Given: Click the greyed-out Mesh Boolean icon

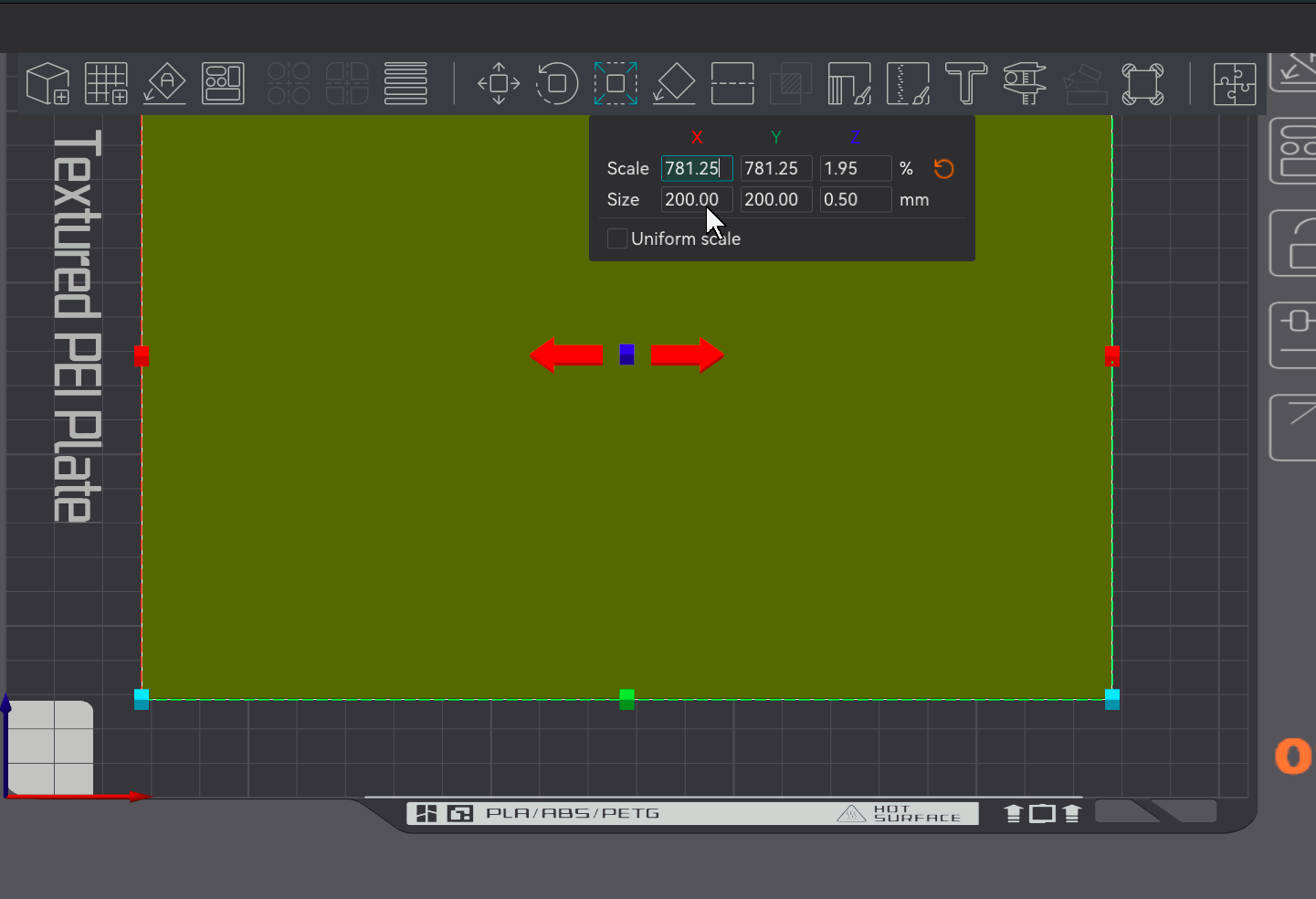Looking at the screenshot, I should coord(791,83).
